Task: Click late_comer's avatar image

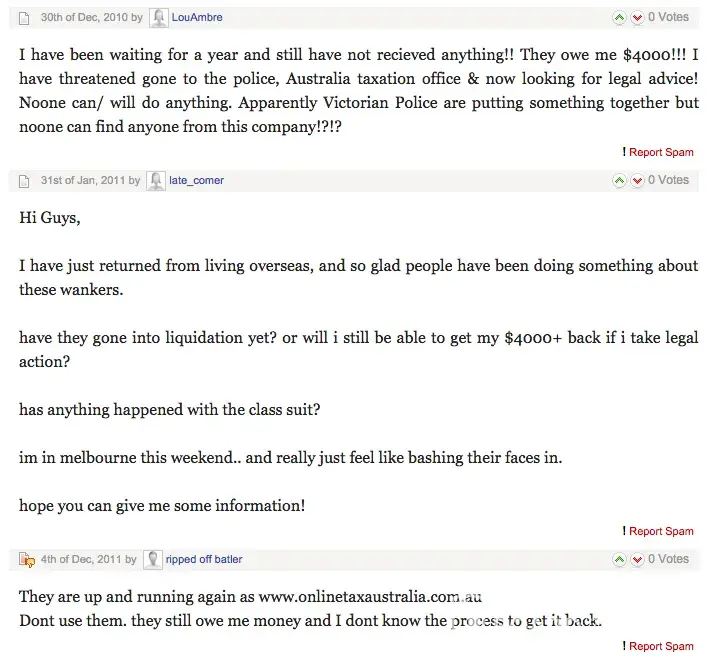Action: 156,181
